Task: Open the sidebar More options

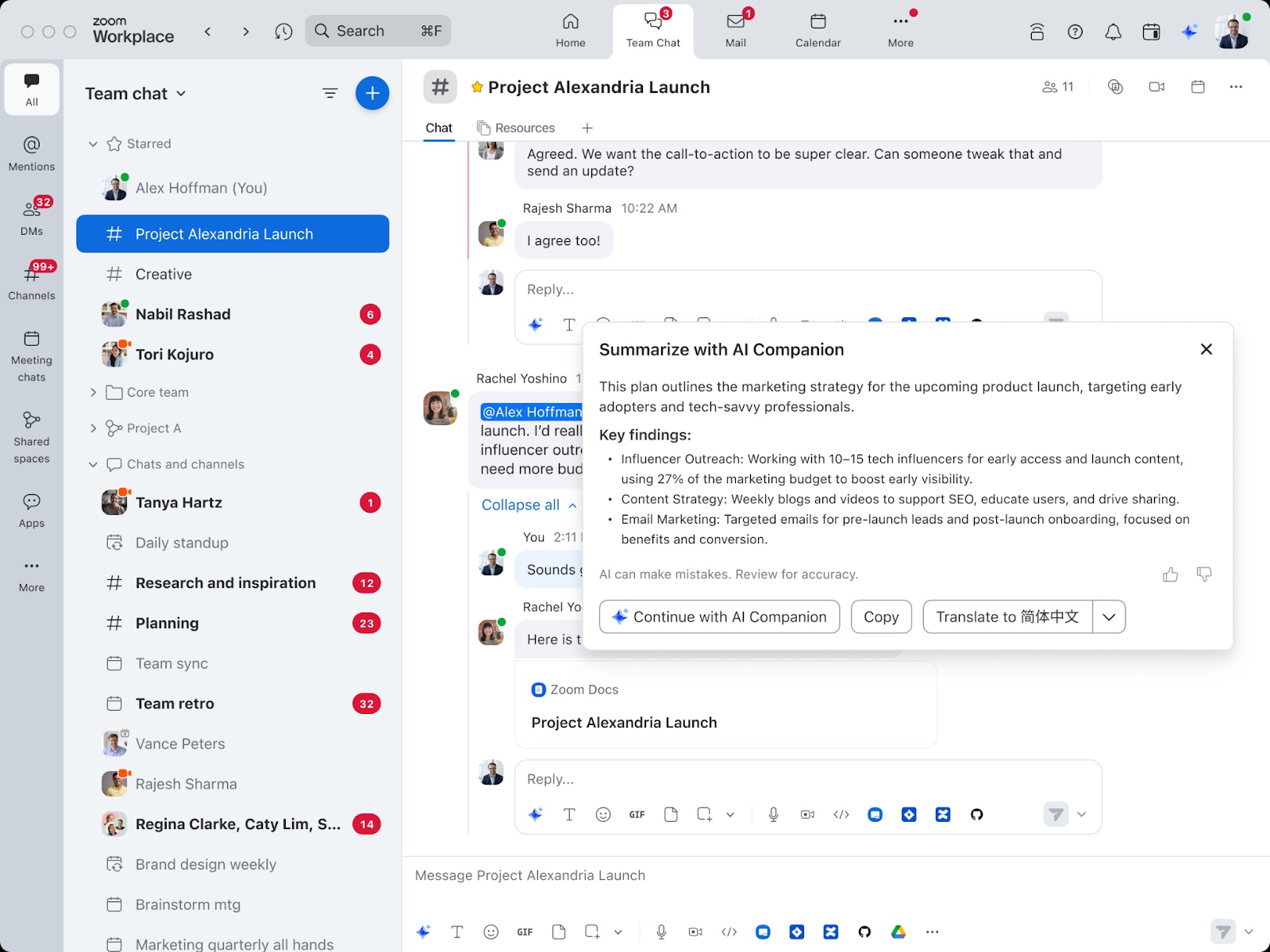Action: (32, 574)
